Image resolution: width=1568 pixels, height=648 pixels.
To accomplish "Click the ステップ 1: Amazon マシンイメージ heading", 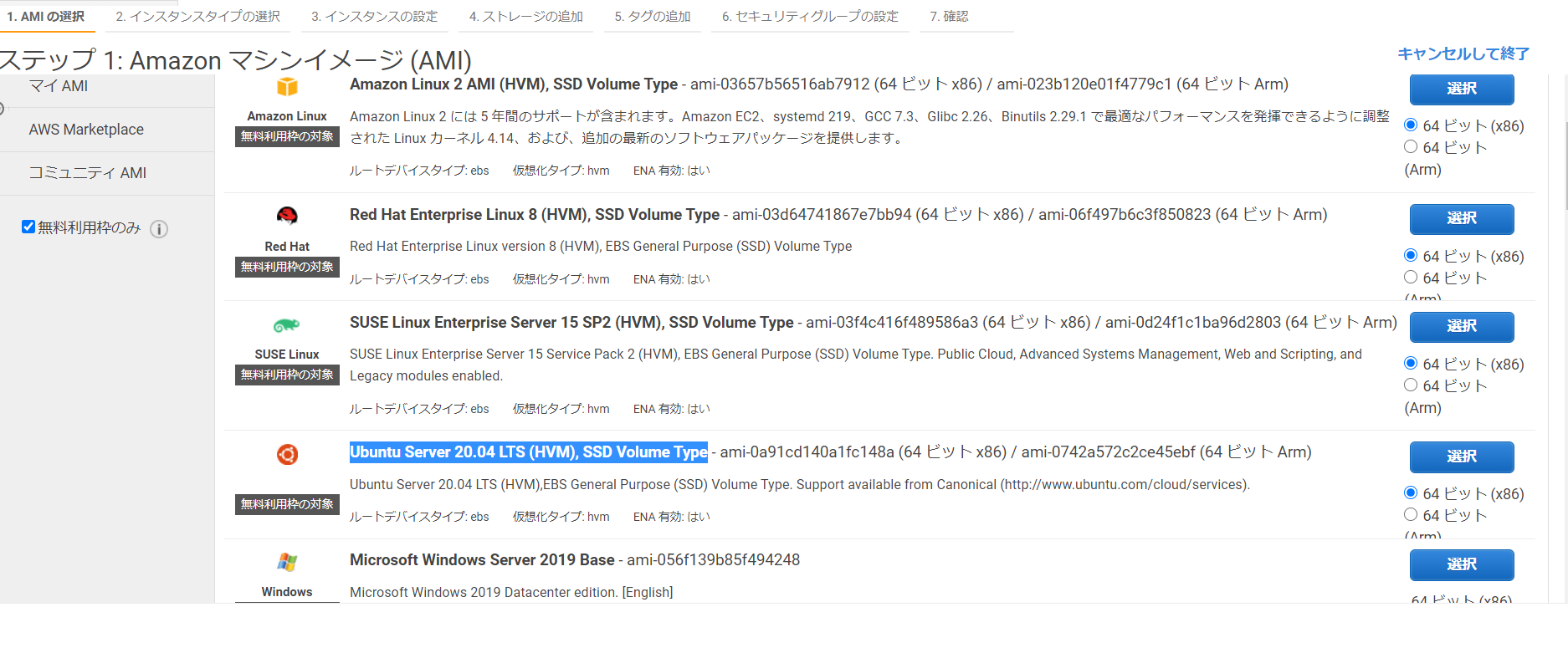I will coord(236,60).
